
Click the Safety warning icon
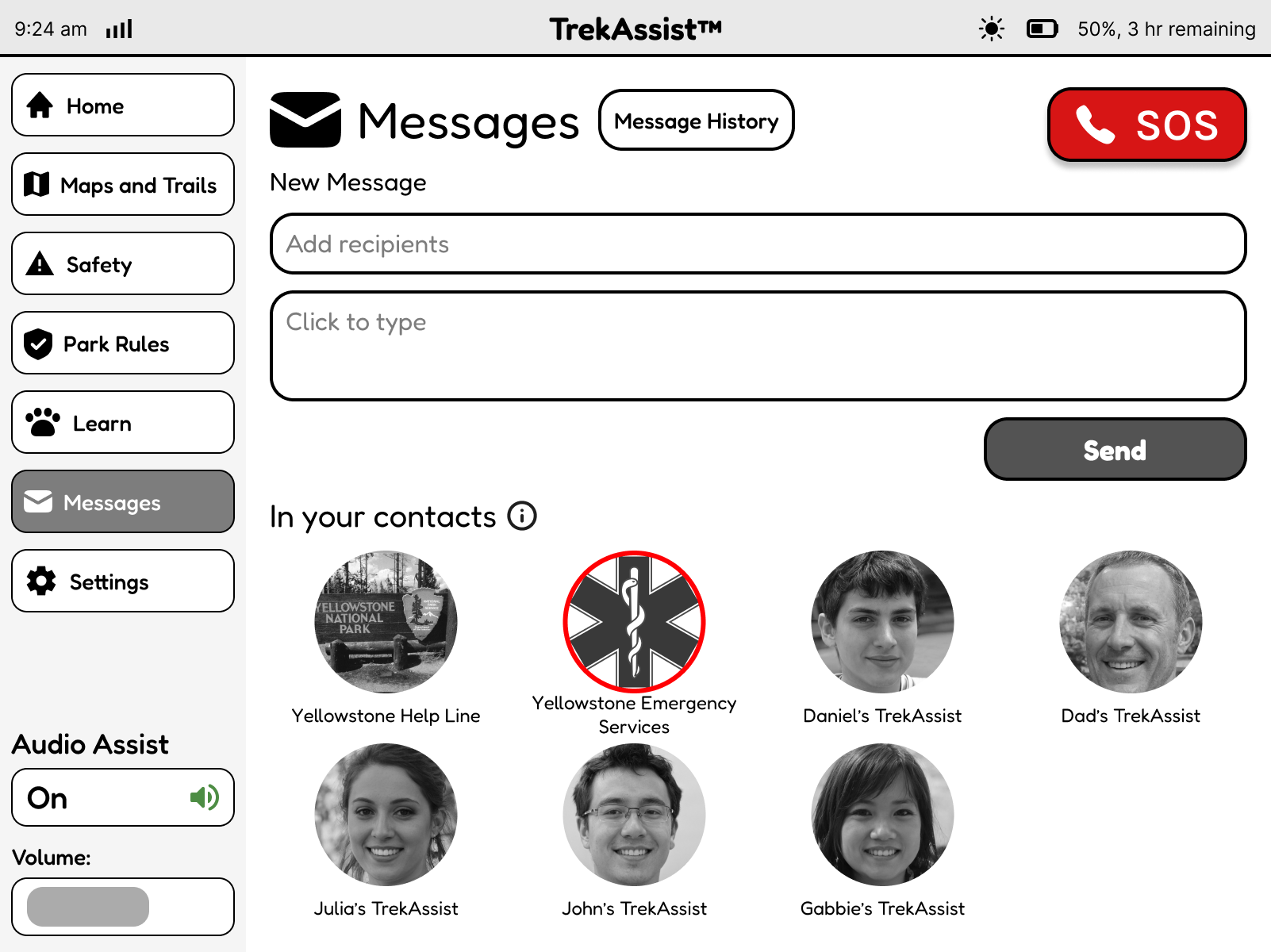pos(38,263)
